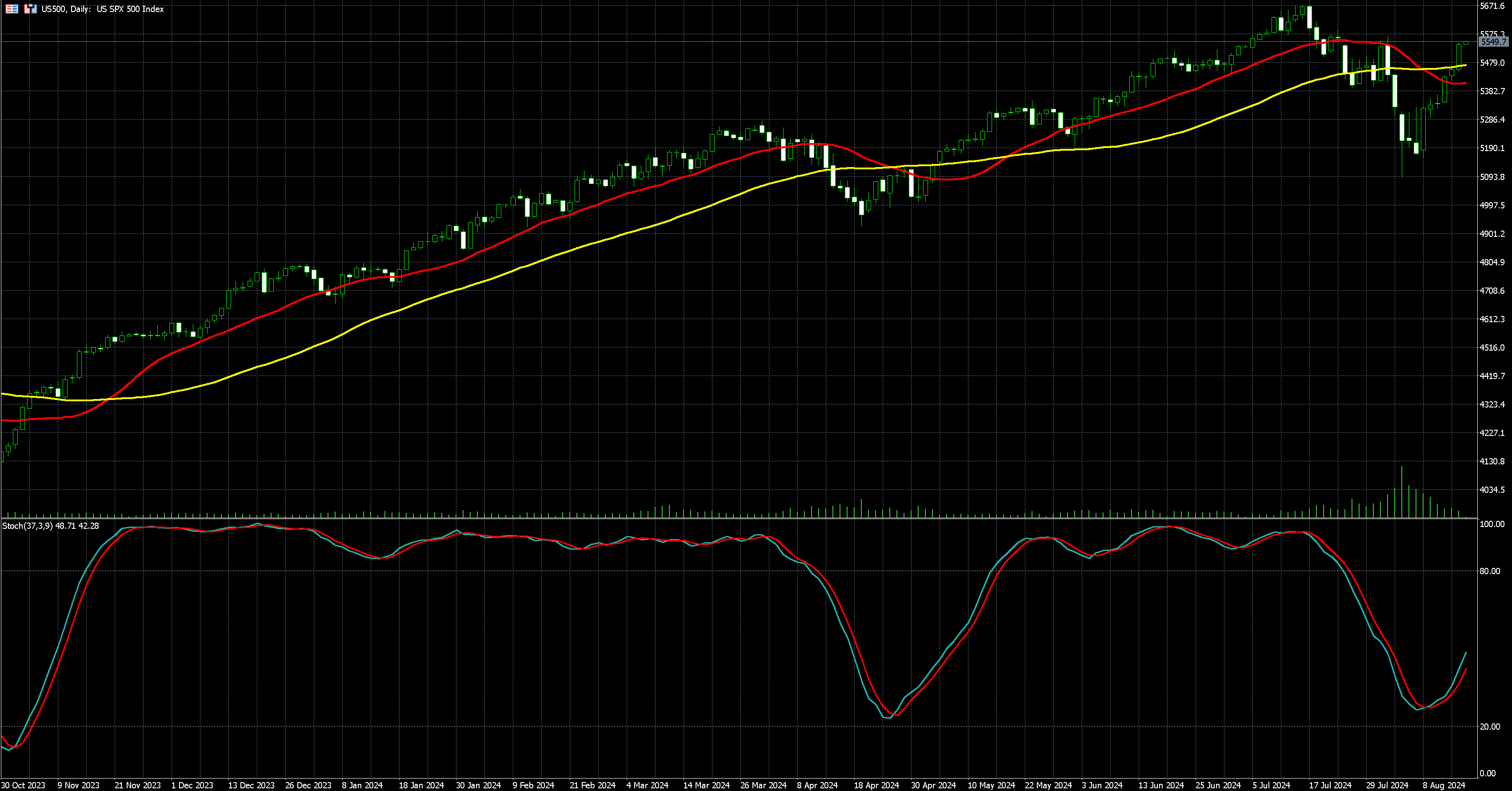Viewport: 1512px width, 791px height.
Task: Click the 4034.5 price scale label
Action: (1492, 490)
